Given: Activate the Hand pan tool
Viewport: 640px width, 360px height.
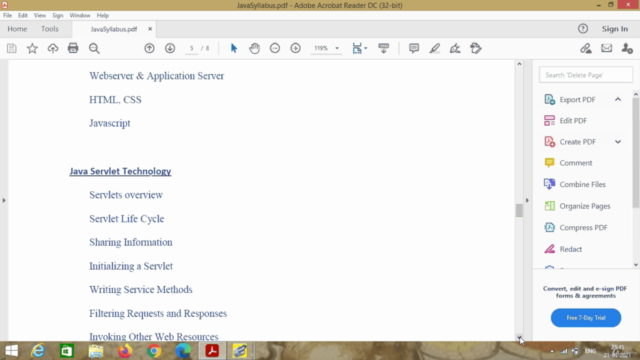Looking at the screenshot, I should (x=254, y=48).
